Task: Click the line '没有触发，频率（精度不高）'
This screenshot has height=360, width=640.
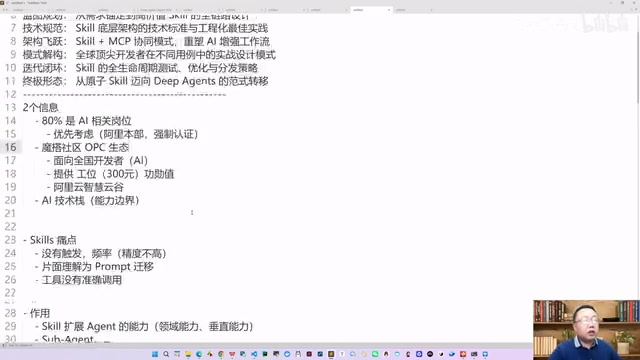Action: (104, 253)
